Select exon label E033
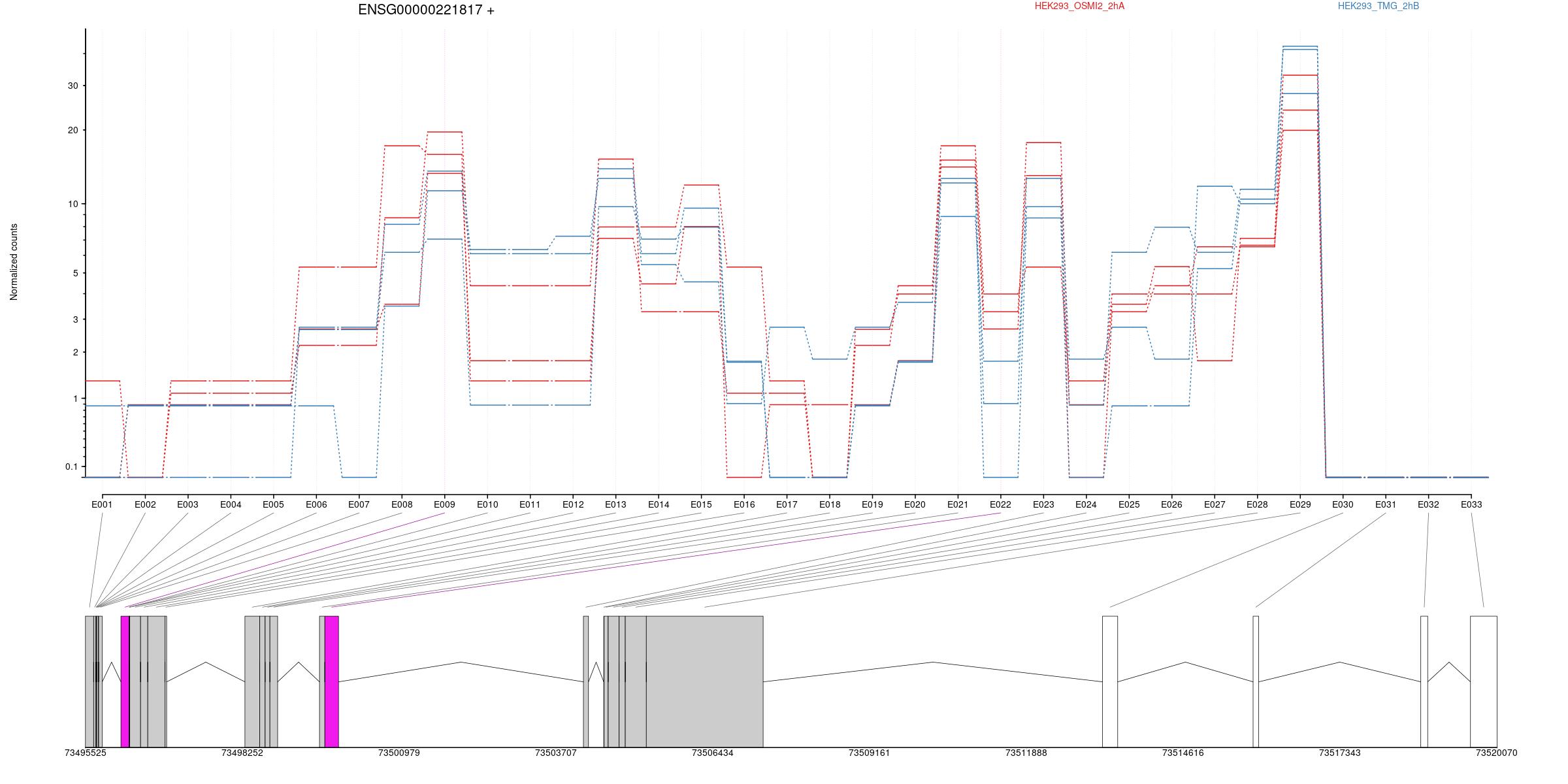The image size is (1568, 784). pyautogui.click(x=1471, y=504)
